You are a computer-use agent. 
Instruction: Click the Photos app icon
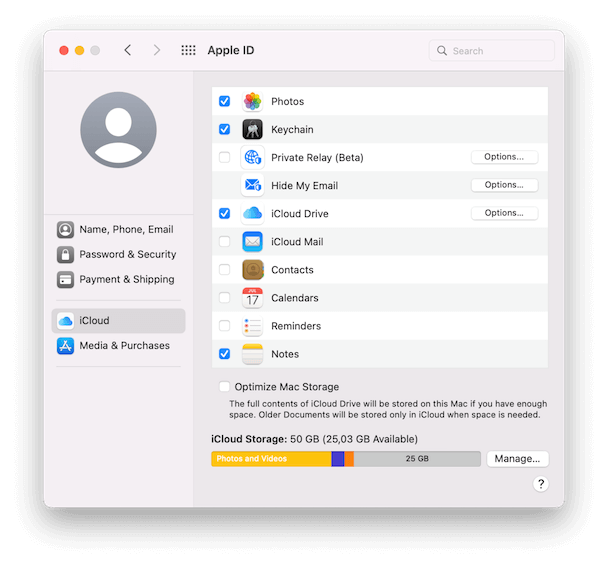click(252, 102)
